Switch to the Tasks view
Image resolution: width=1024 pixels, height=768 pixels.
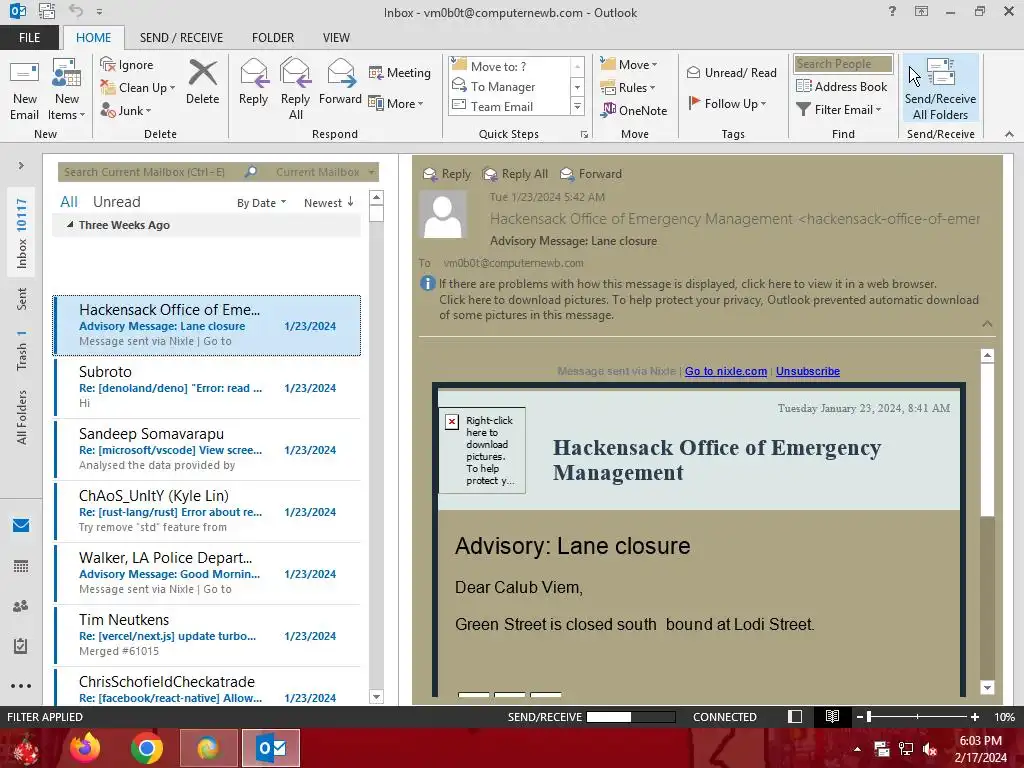coord(21,646)
